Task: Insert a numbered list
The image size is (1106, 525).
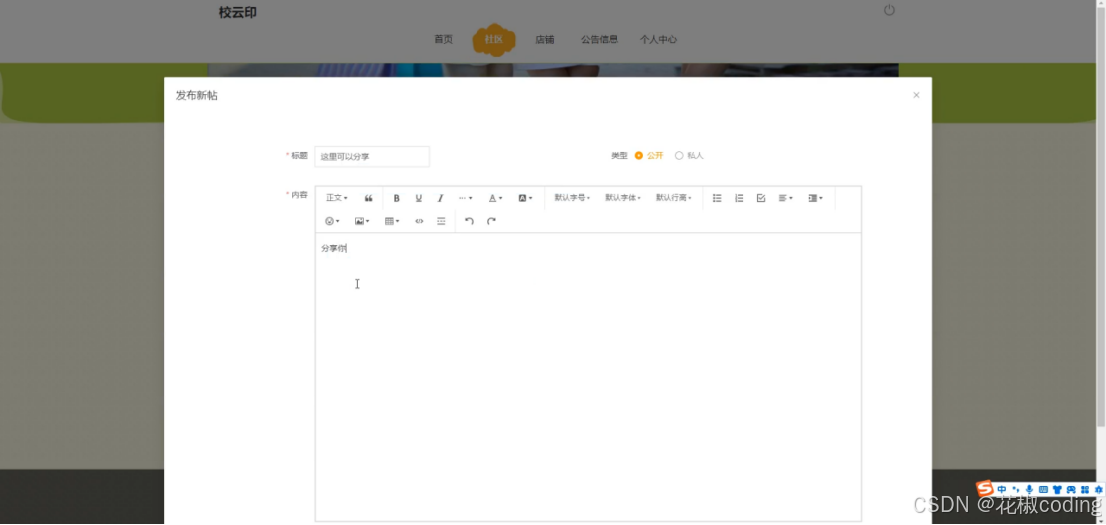Action: click(739, 198)
